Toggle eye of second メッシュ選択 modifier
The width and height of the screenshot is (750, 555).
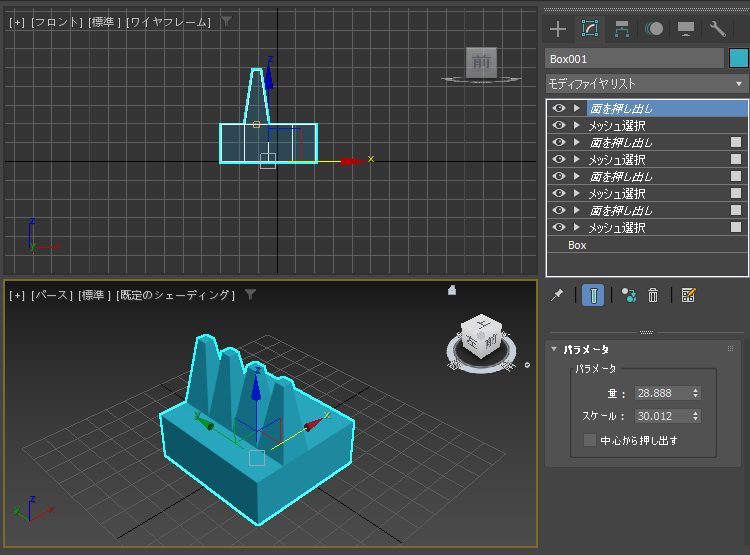tap(559, 159)
